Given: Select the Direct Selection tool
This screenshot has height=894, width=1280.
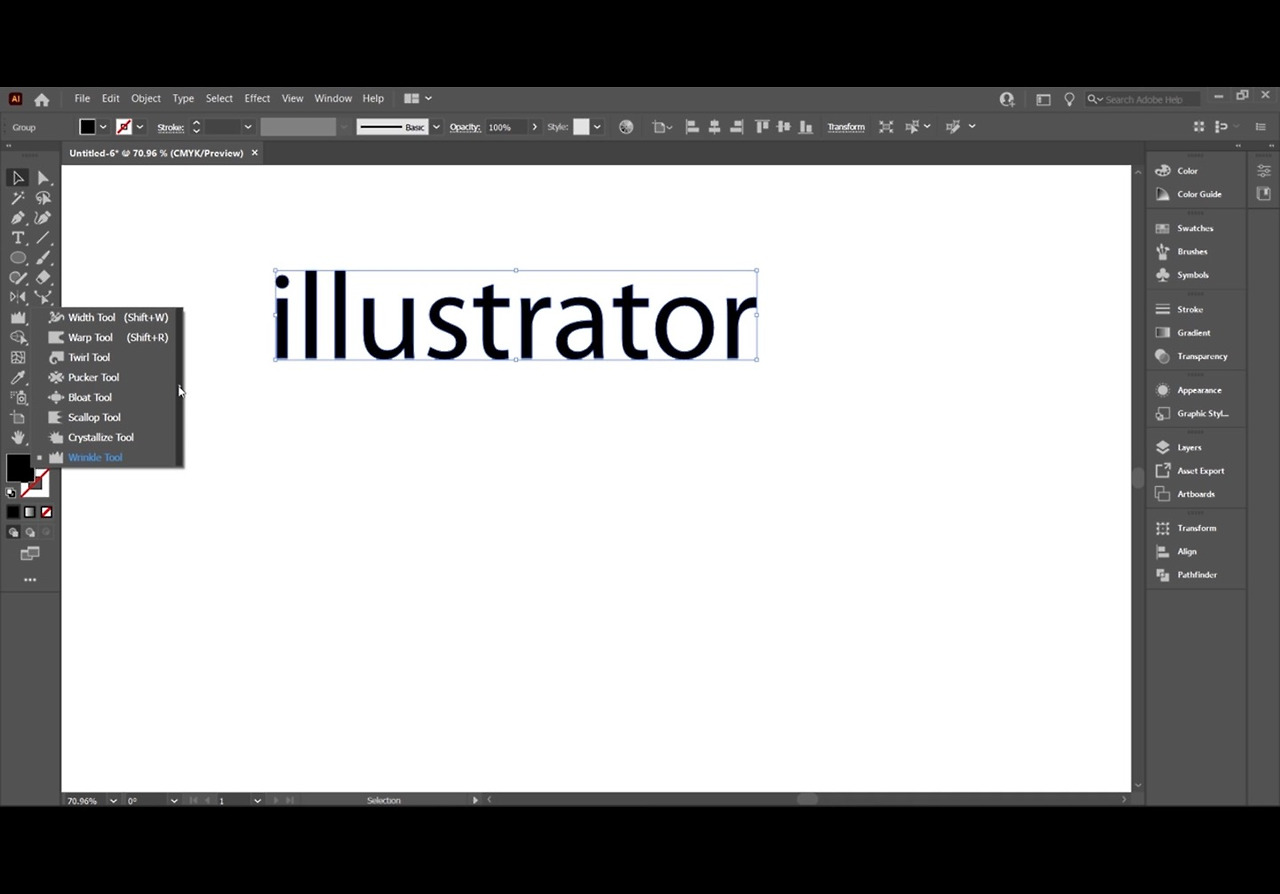Looking at the screenshot, I should click(43, 178).
